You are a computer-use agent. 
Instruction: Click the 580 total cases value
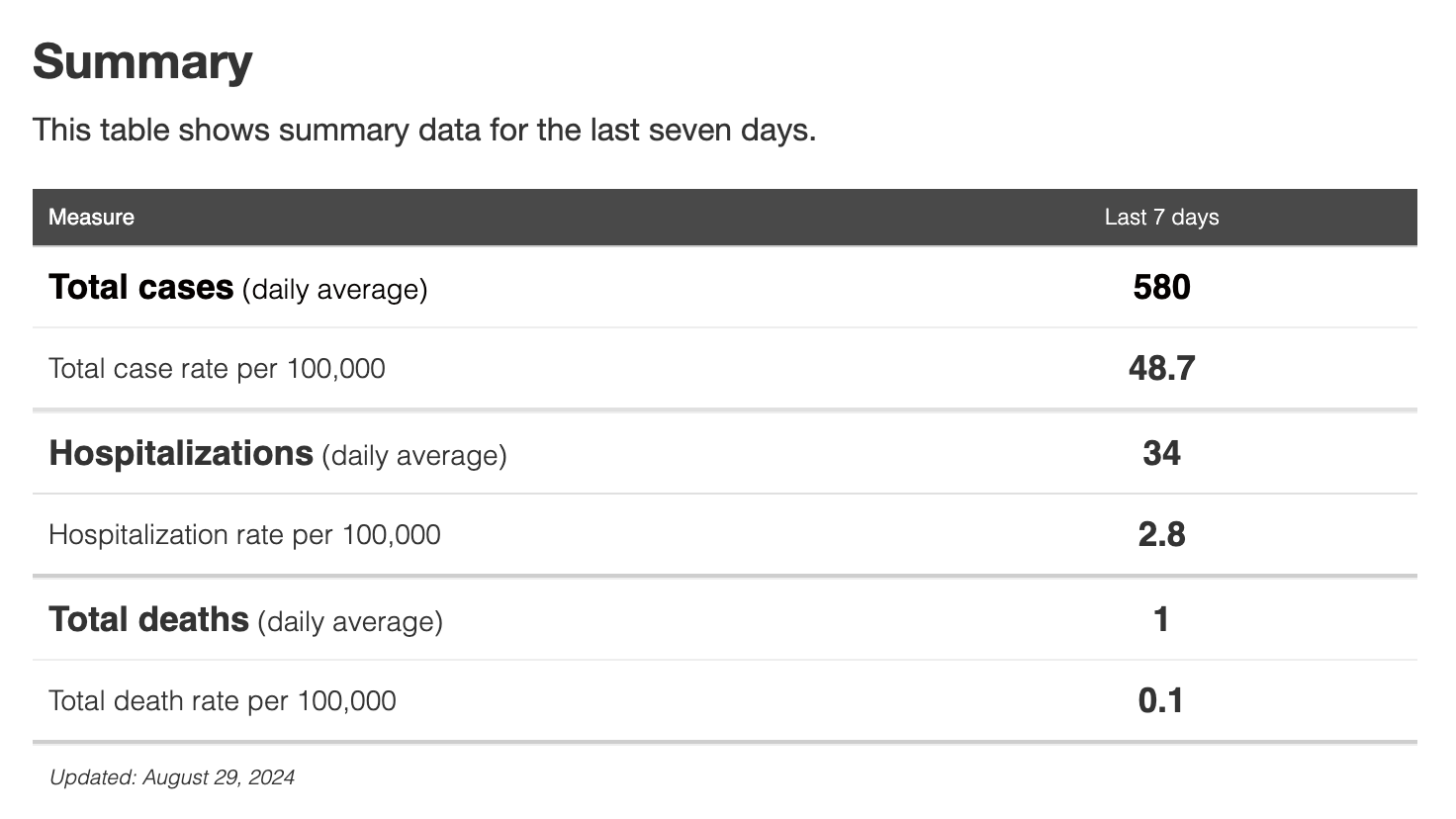click(x=1161, y=287)
